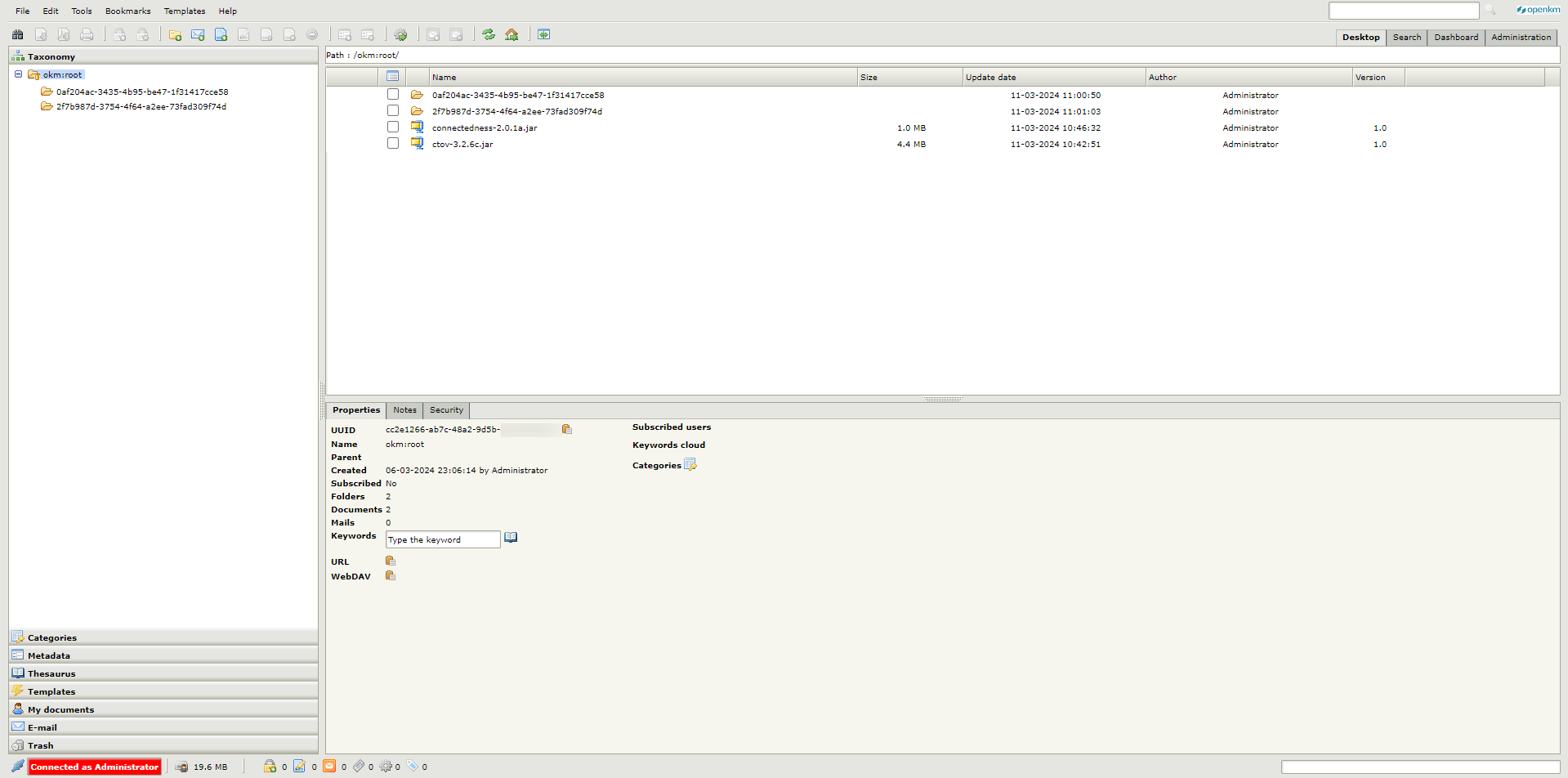This screenshot has width=1568, height=778.
Task: Expand the Trash section in sidebar
Action: coord(41,745)
